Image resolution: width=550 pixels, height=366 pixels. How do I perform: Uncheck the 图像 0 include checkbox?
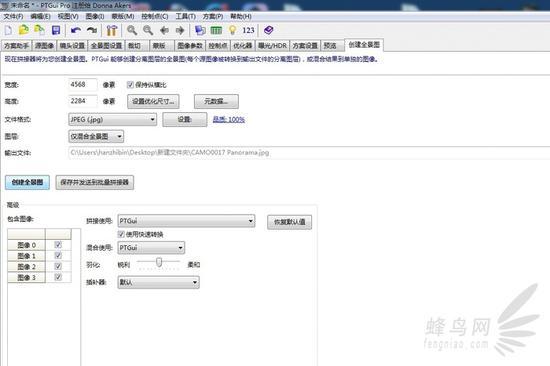click(x=58, y=245)
